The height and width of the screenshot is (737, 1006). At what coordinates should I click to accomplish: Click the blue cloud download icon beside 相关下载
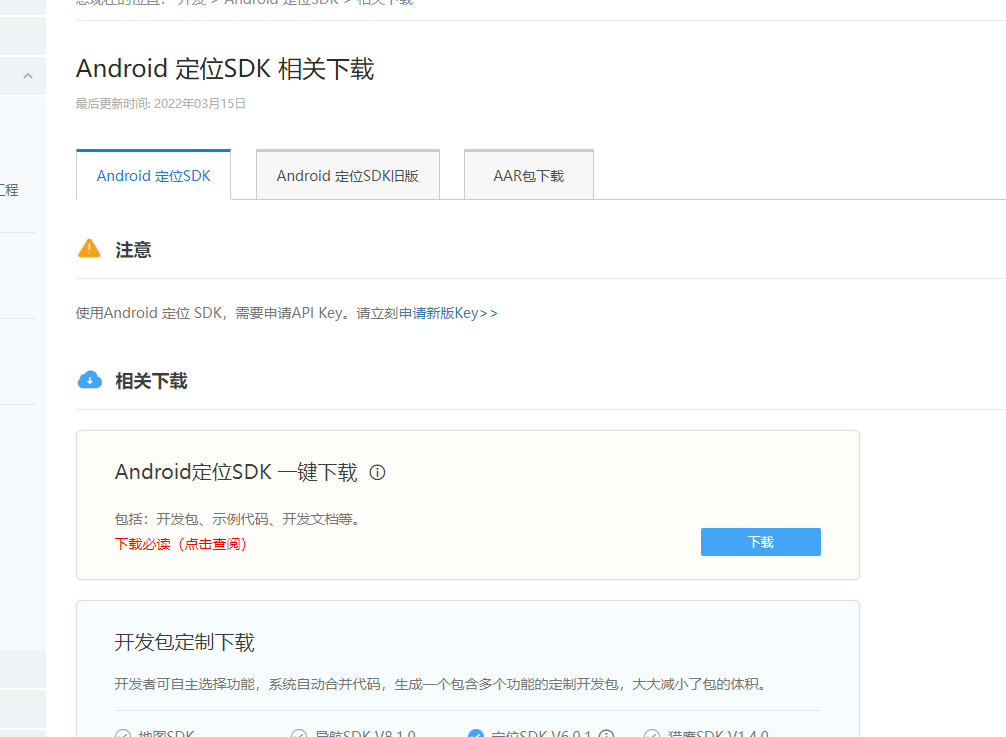(90, 380)
